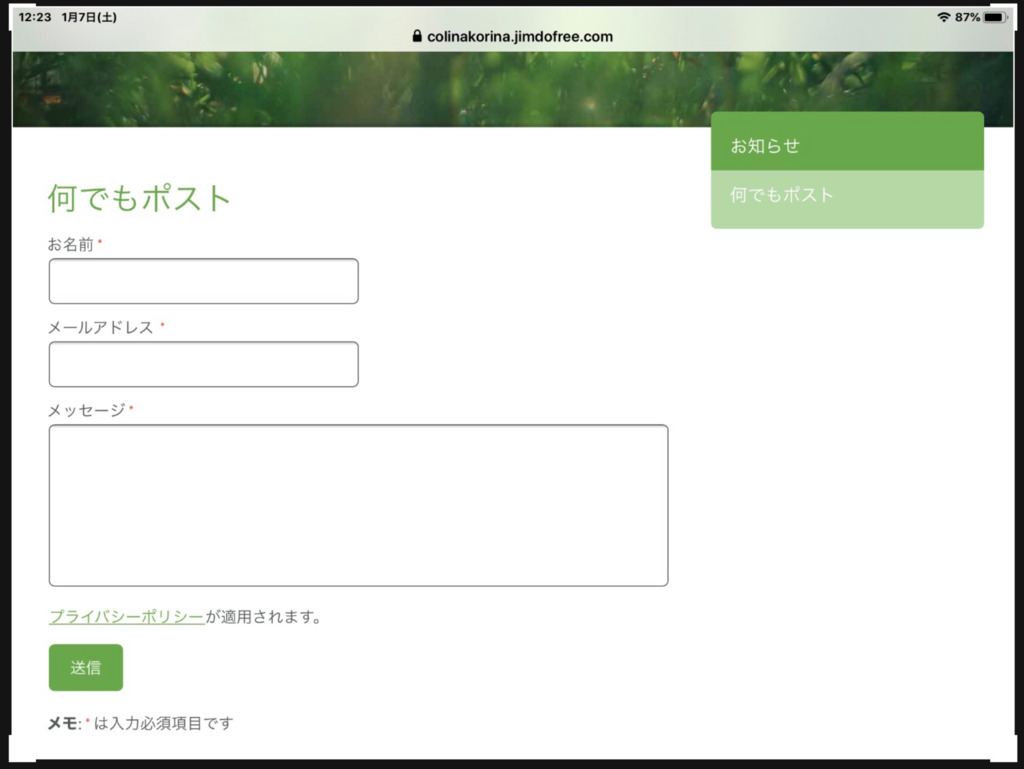Focus the お名前 input field
This screenshot has width=1024, height=769.
(203, 281)
